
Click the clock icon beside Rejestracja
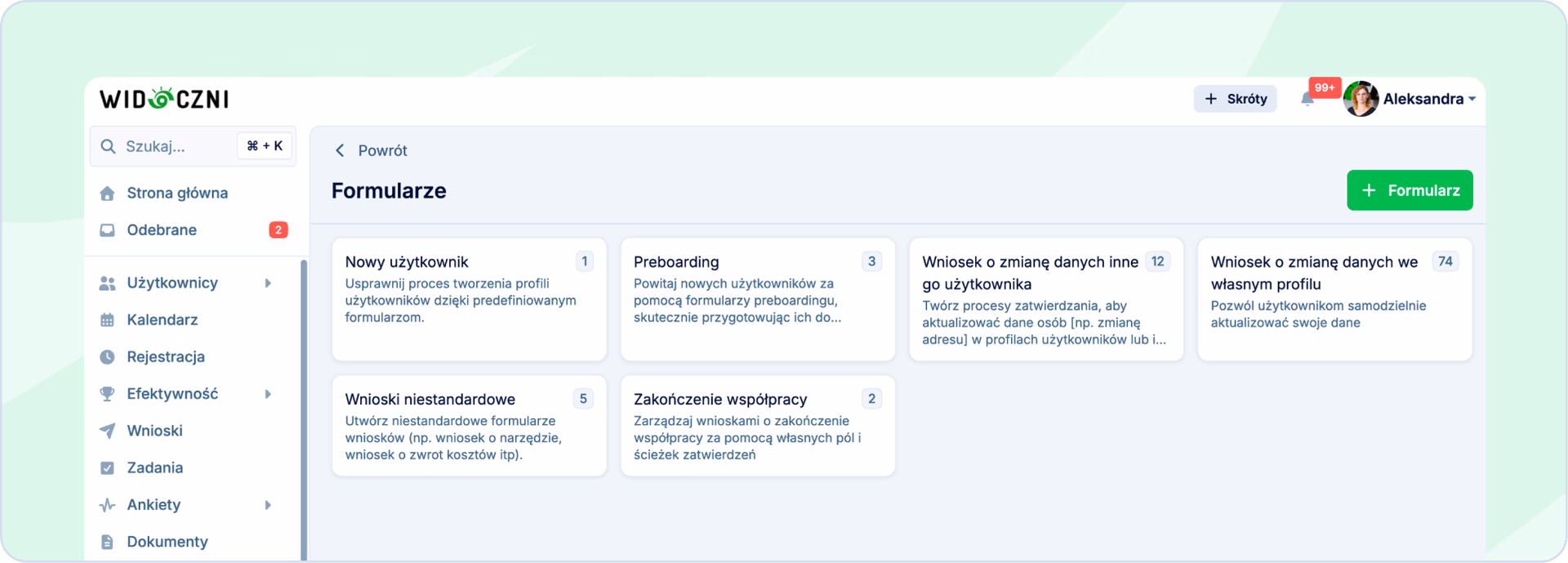(x=107, y=357)
